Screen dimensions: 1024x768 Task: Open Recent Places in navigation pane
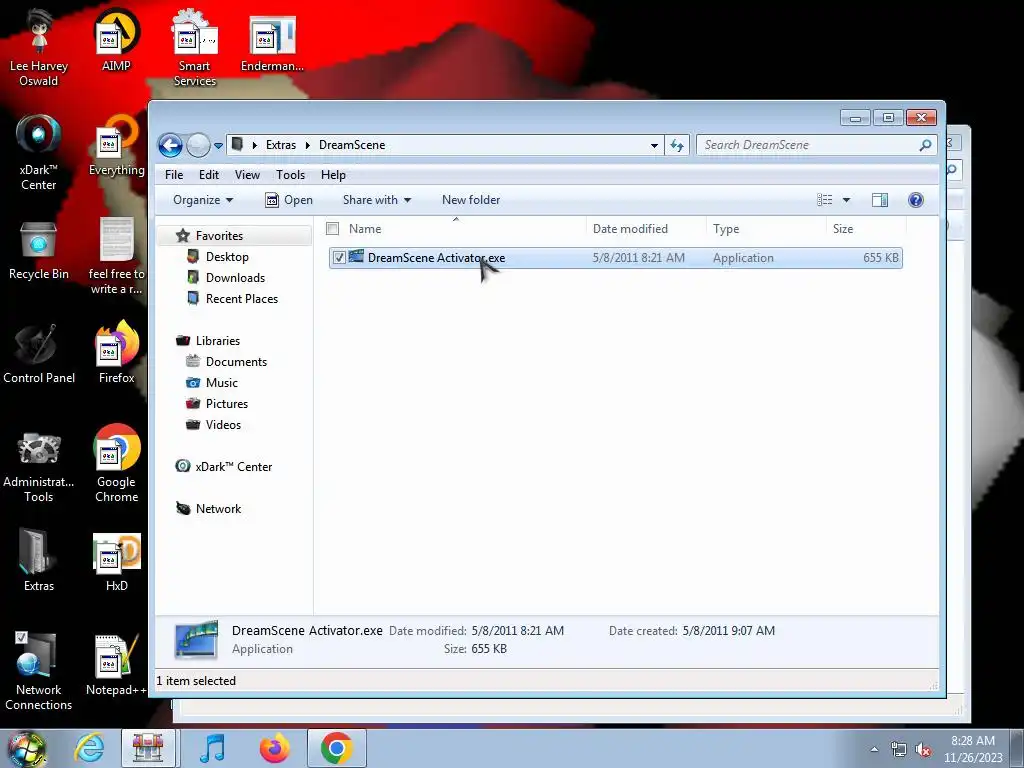tap(242, 298)
